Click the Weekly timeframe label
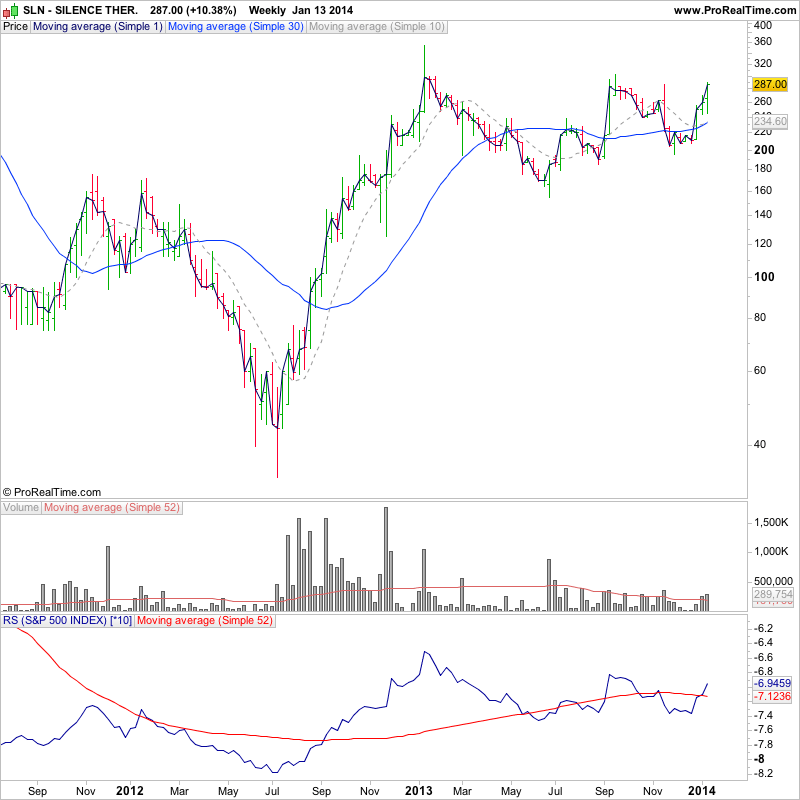 (267, 10)
